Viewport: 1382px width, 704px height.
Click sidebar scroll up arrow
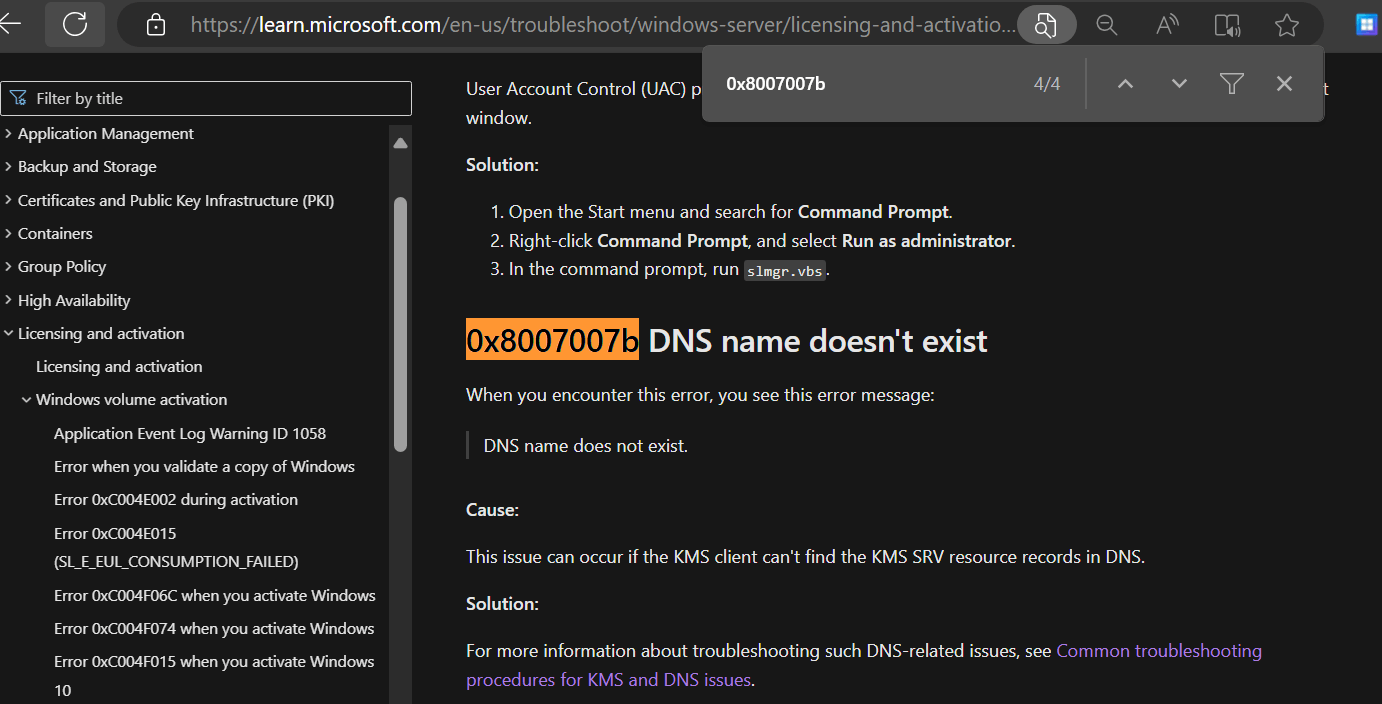400,143
